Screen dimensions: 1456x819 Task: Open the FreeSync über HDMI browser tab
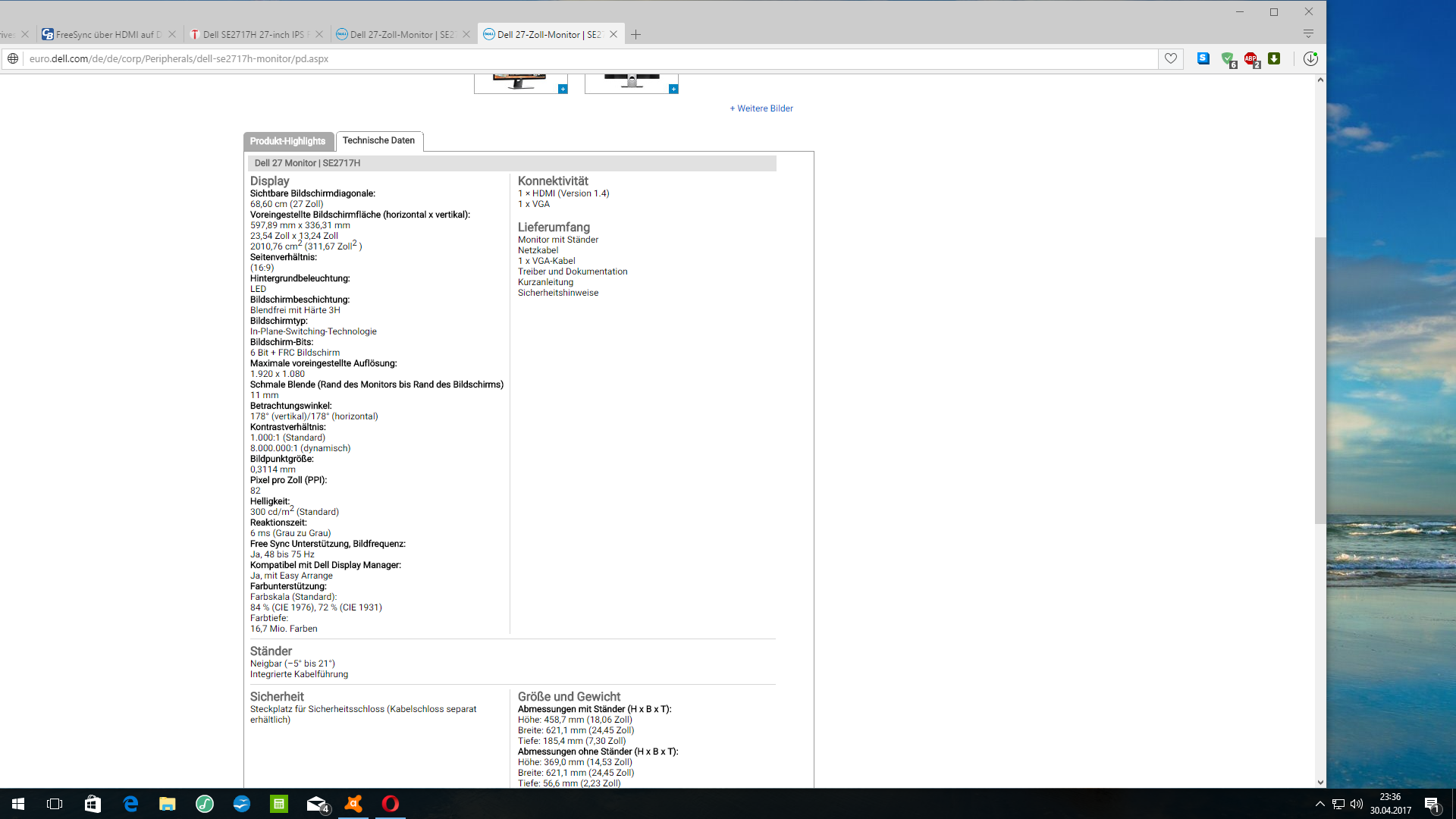pos(108,34)
